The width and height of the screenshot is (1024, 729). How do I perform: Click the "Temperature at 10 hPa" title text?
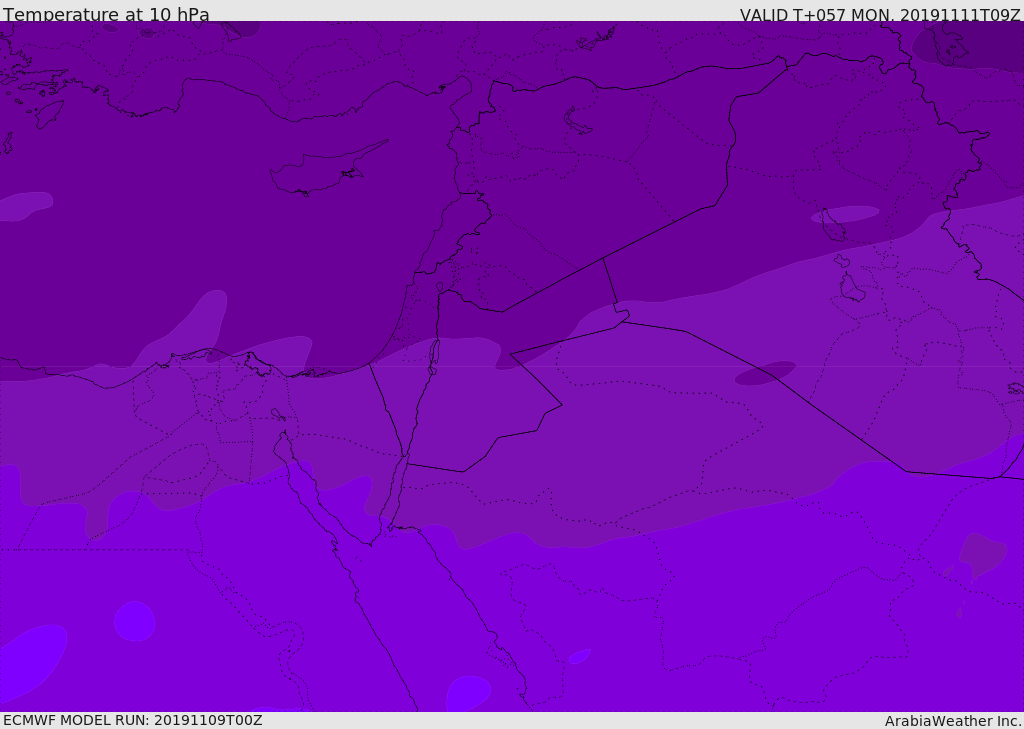tap(106, 14)
